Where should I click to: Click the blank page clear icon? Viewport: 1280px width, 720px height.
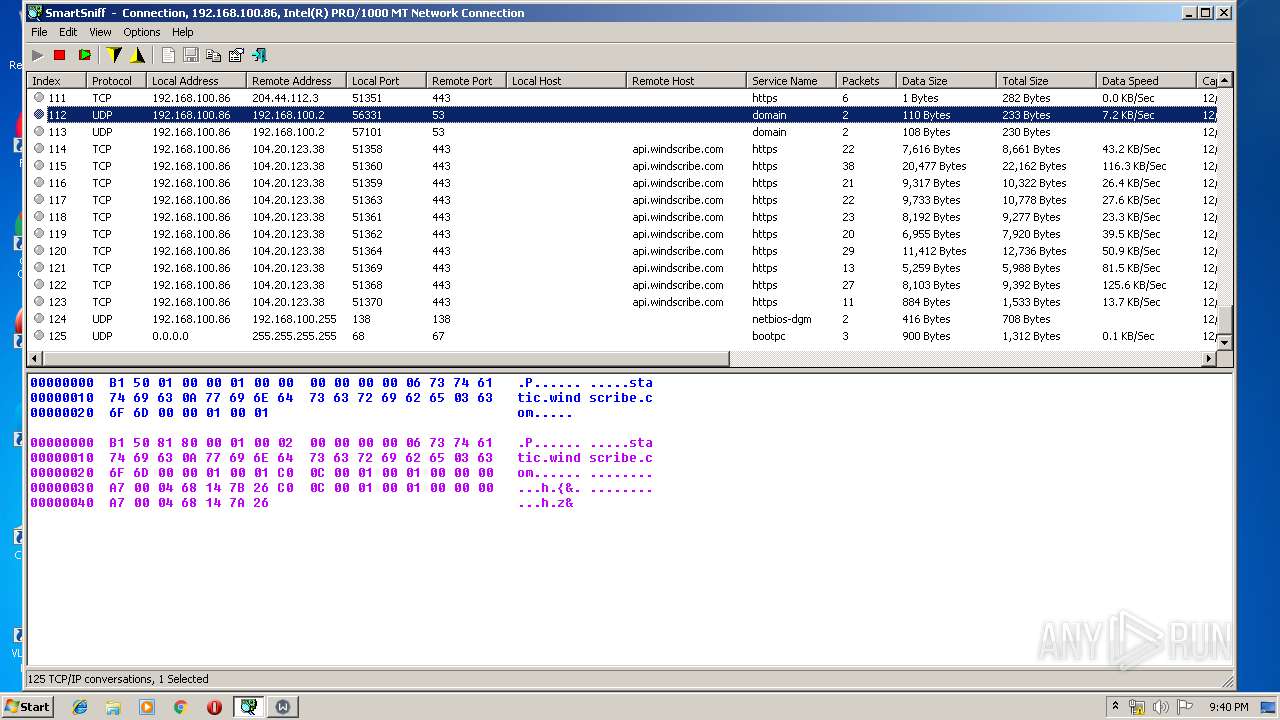click(168, 55)
